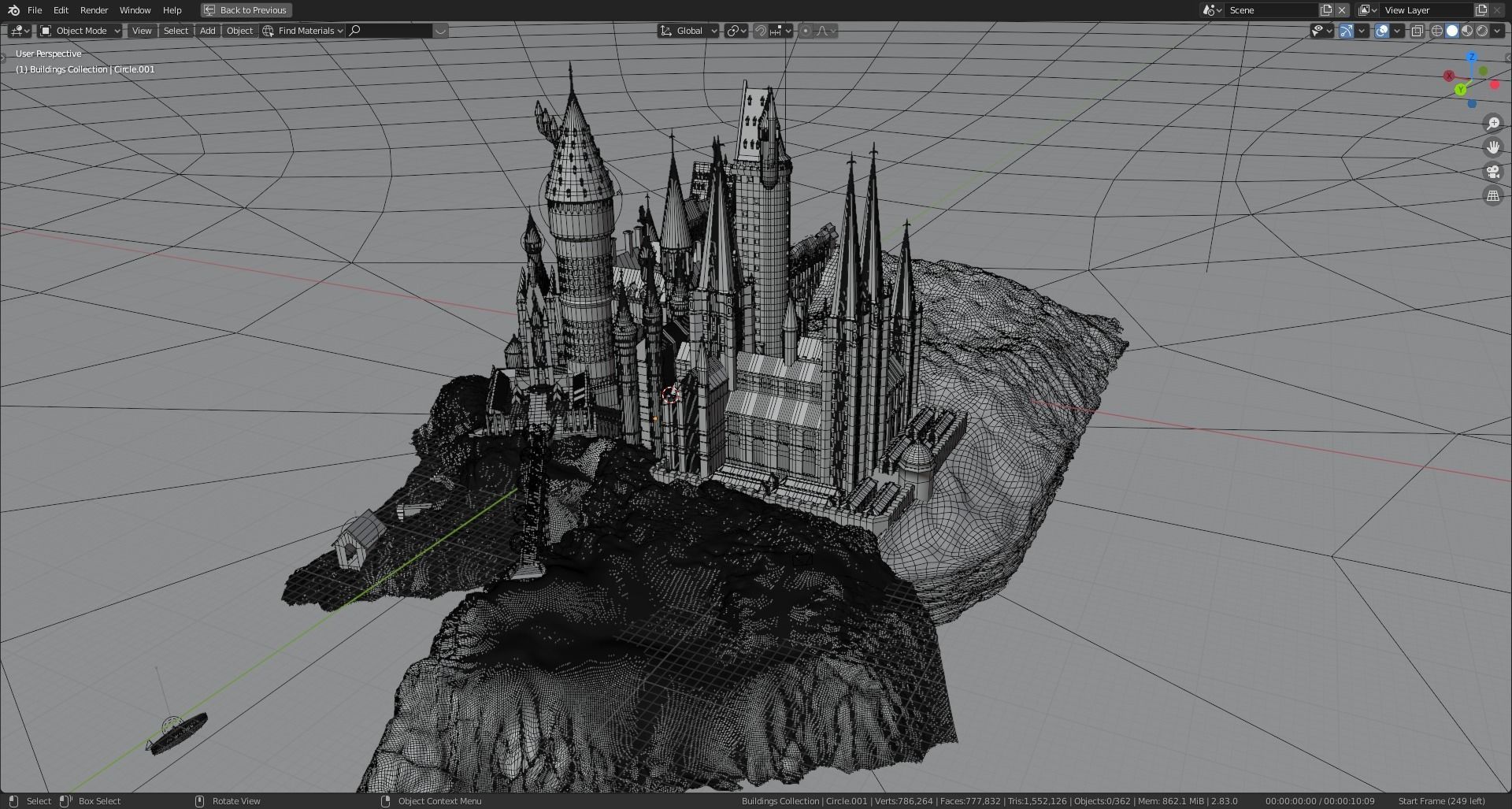Select the boat object in viewport
1512x809 pixels.
(179, 733)
